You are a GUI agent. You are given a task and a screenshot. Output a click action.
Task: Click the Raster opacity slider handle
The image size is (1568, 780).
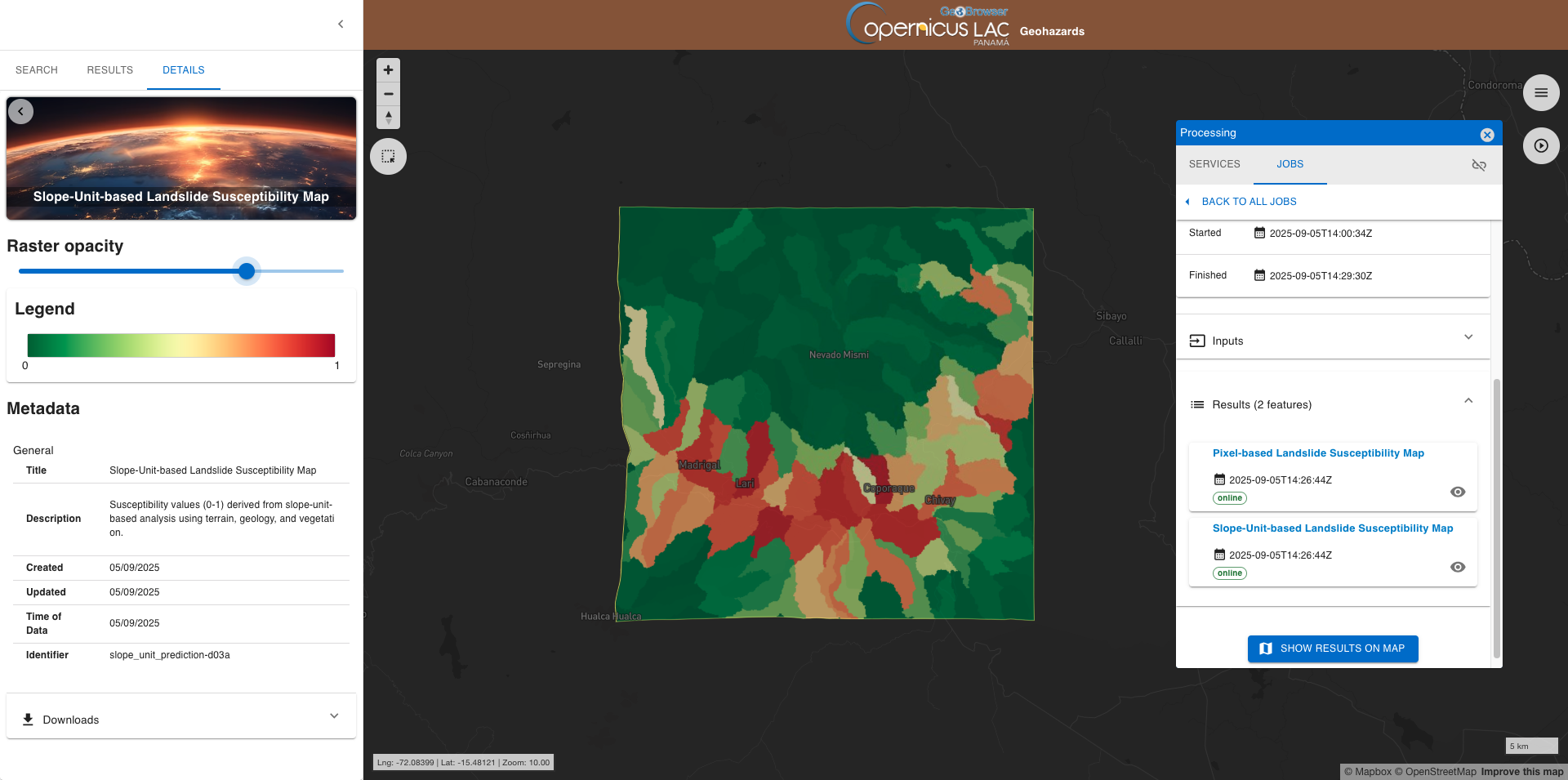click(247, 271)
